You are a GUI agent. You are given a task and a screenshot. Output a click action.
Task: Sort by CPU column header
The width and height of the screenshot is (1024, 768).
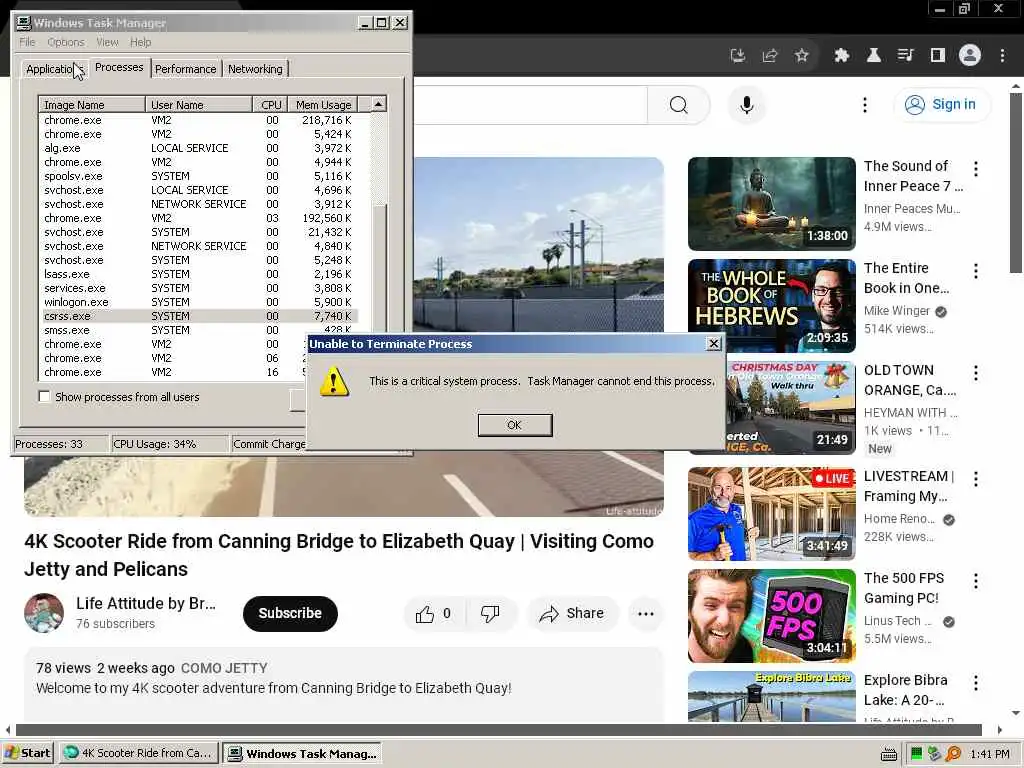(x=270, y=104)
